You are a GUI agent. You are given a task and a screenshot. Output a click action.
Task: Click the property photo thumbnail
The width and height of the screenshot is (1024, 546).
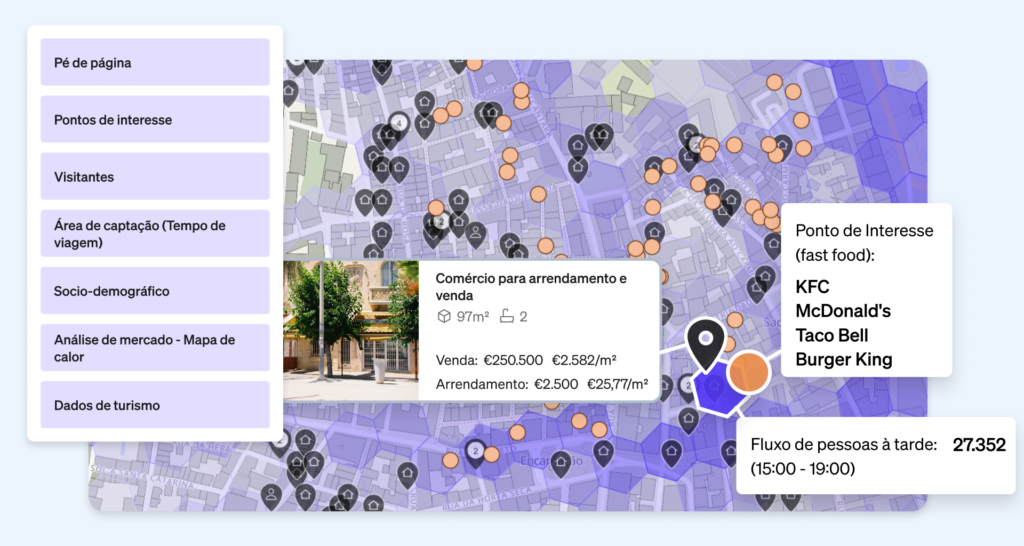click(351, 330)
